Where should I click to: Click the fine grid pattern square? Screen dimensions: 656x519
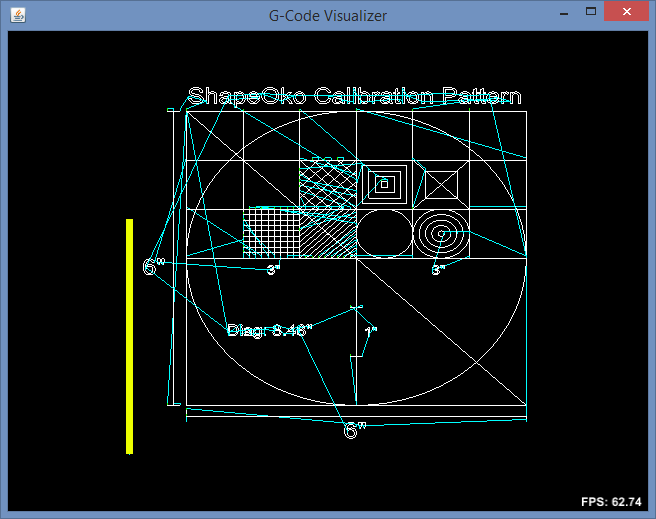(272, 233)
